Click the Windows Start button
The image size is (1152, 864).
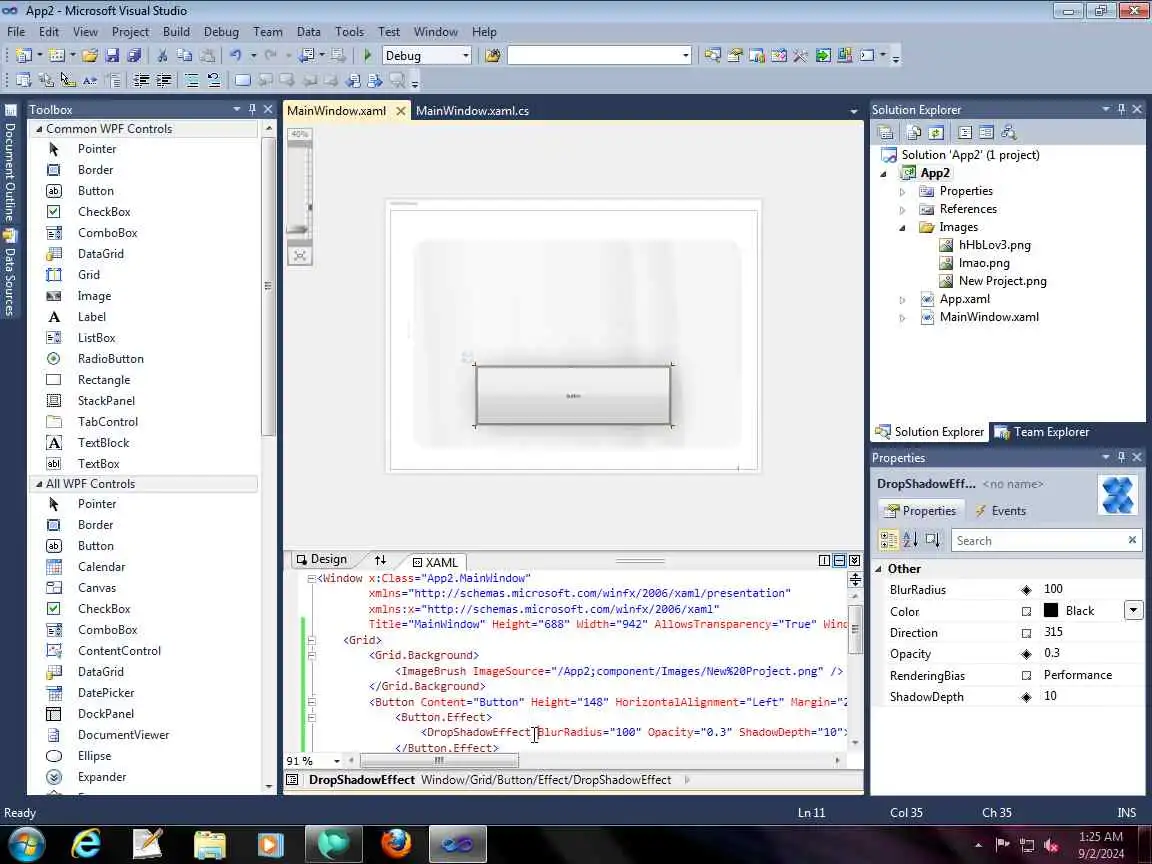pyautogui.click(x=27, y=843)
